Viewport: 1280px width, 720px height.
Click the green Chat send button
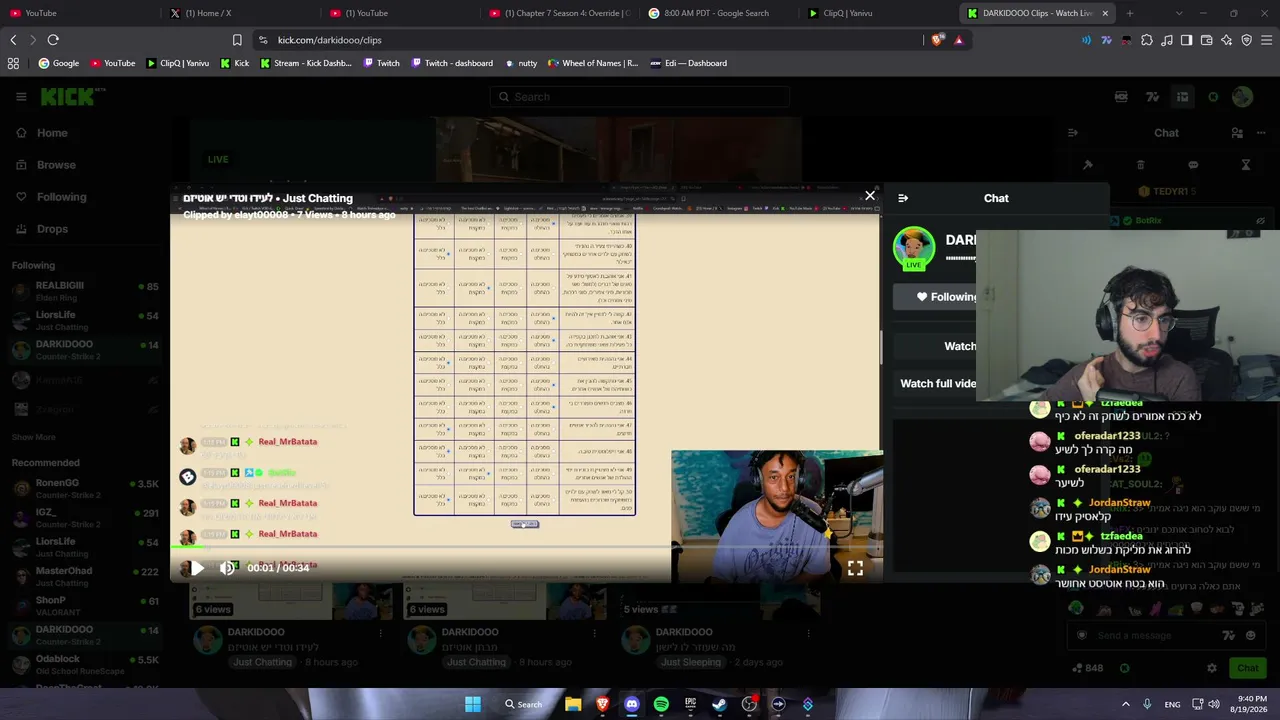[1247, 668]
